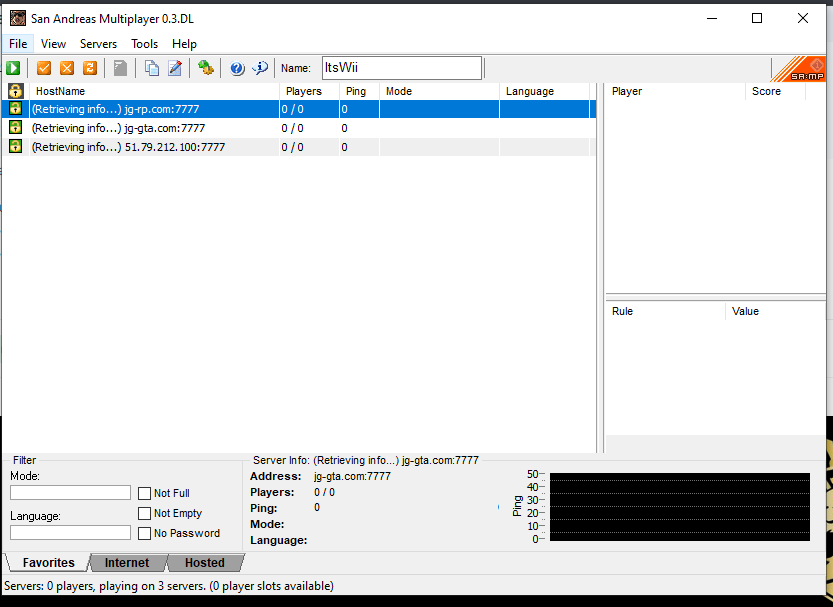Open the Servers menu
The width and height of the screenshot is (833, 607).
point(98,44)
